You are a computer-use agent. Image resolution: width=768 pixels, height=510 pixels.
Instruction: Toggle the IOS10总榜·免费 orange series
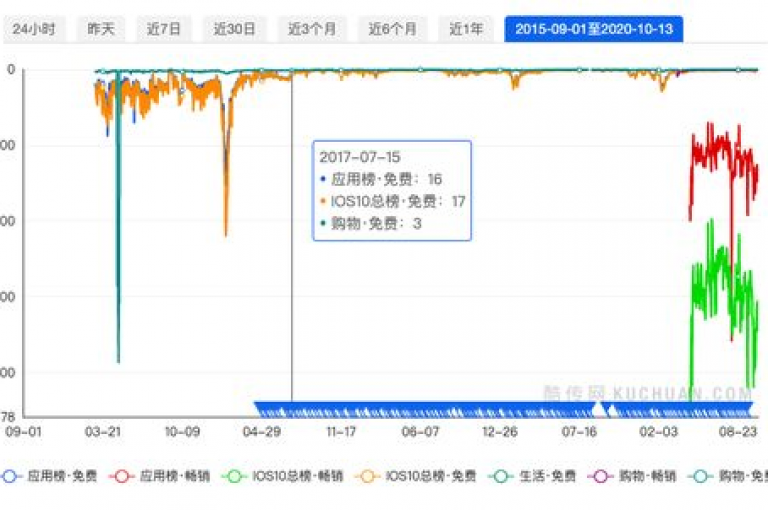pyautogui.click(x=416, y=476)
